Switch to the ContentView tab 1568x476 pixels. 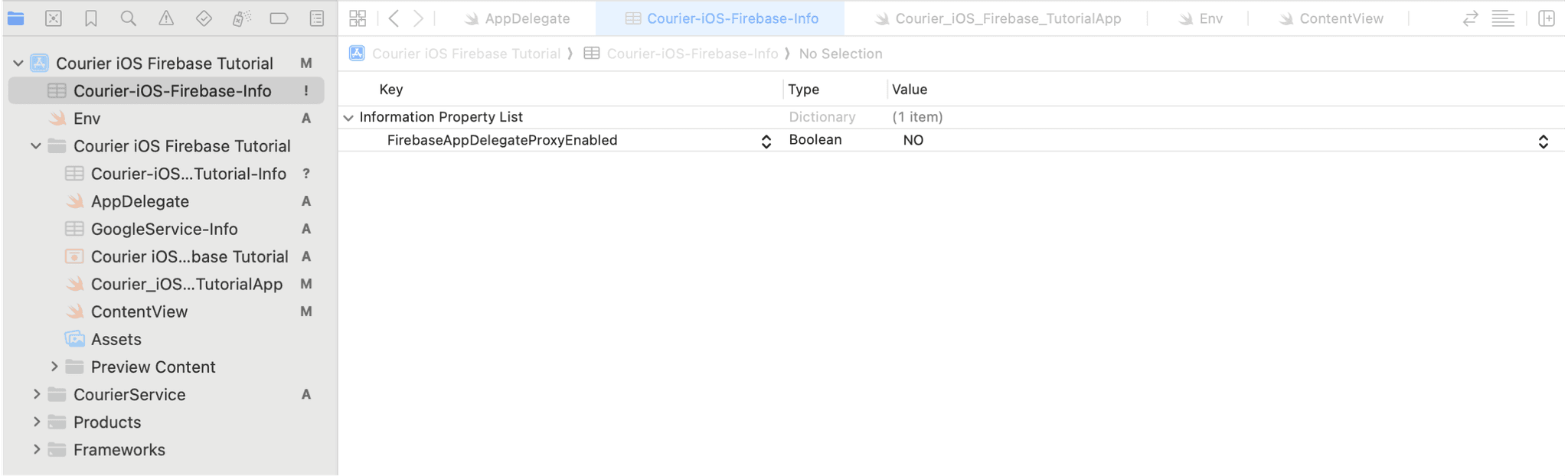[x=1331, y=18]
